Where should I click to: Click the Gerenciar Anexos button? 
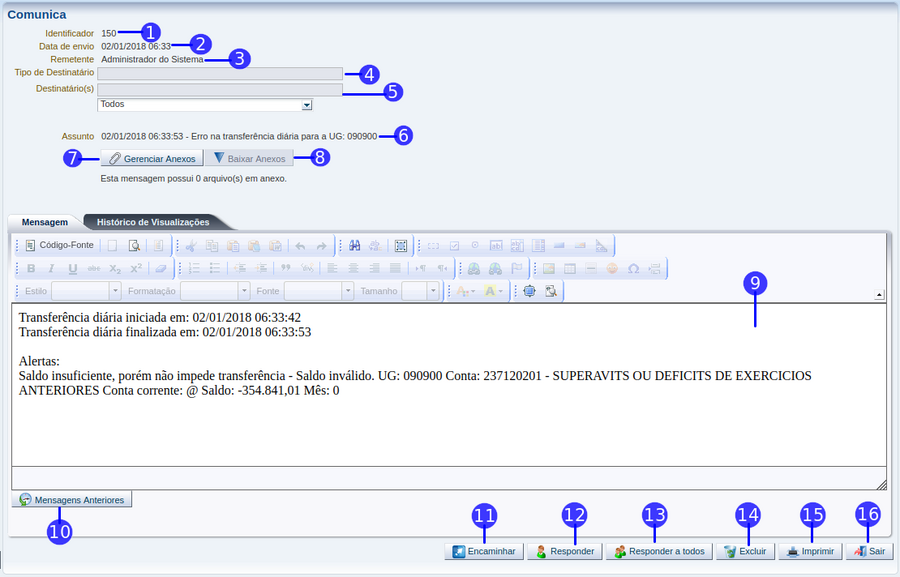click(x=152, y=158)
